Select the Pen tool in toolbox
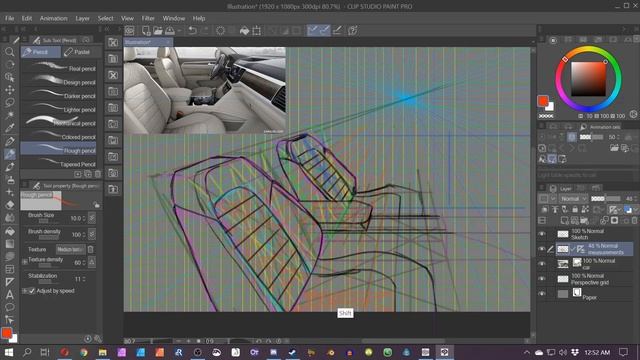 tap(9, 141)
